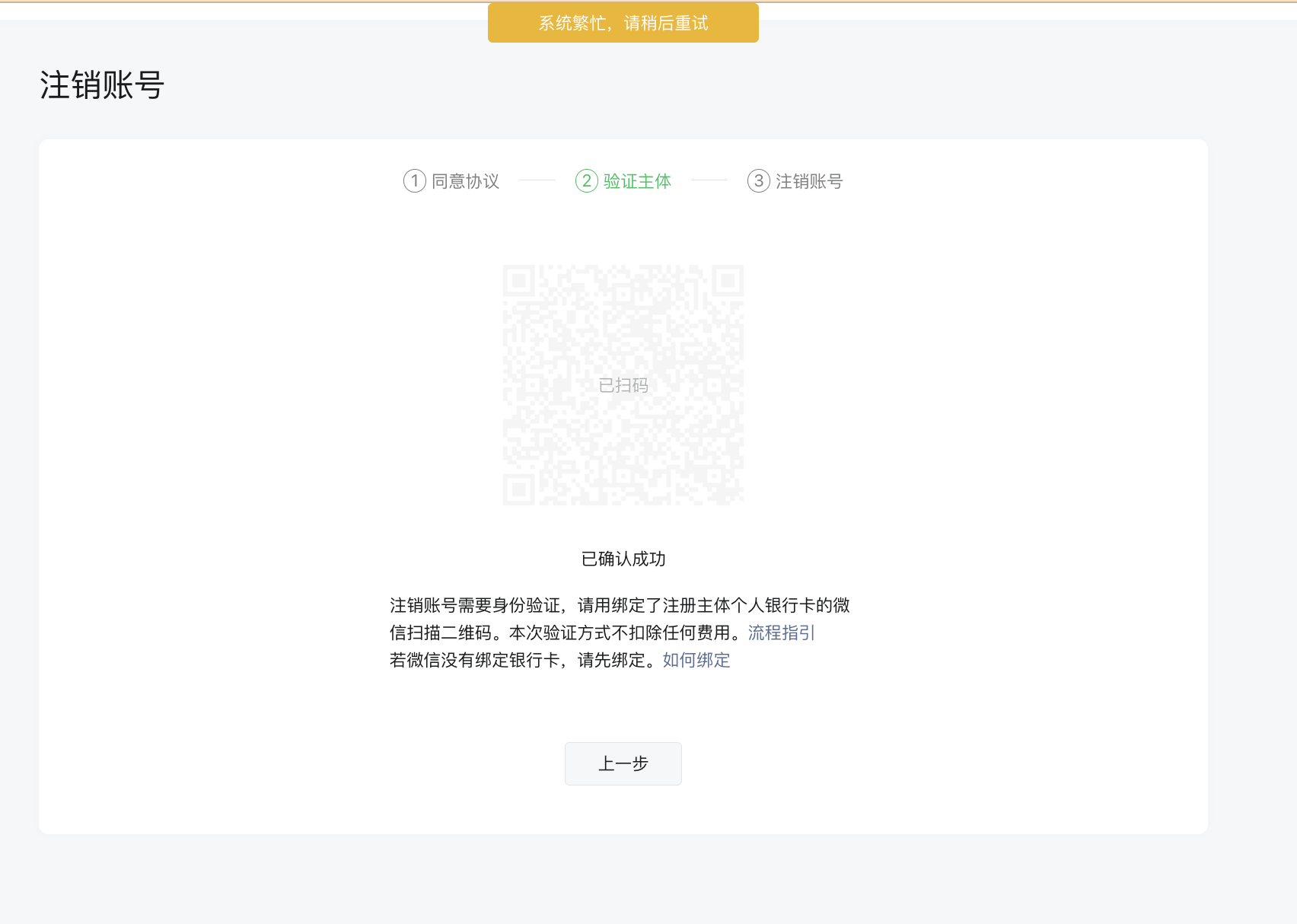The height and width of the screenshot is (924, 1297).
Task: Click the line starting 注销账号需要身份验证
Action: (x=620, y=605)
